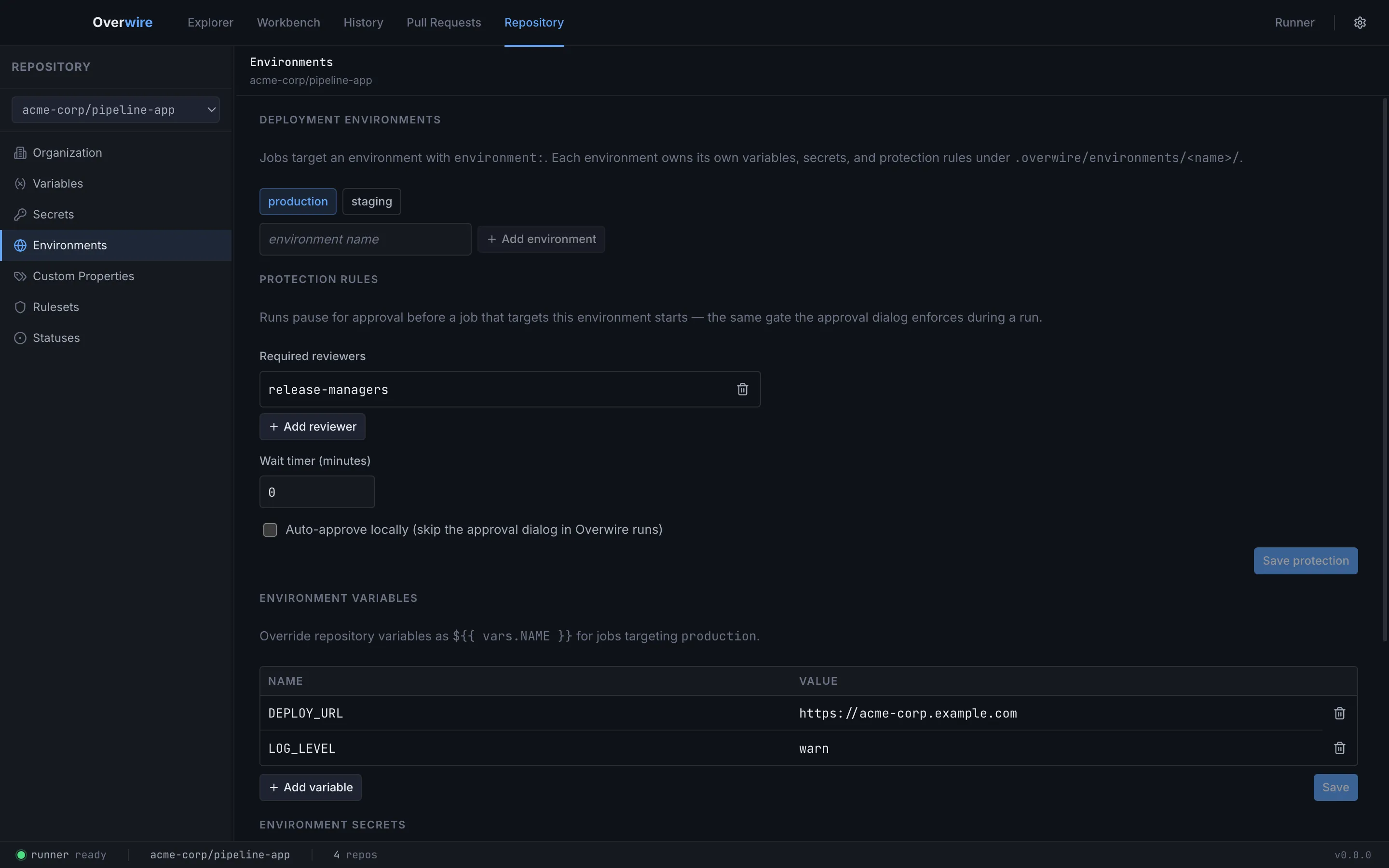The width and height of the screenshot is (1389, 868).
Task: Click the Custom Properties tag icon
Action: (x=20, y=276)
